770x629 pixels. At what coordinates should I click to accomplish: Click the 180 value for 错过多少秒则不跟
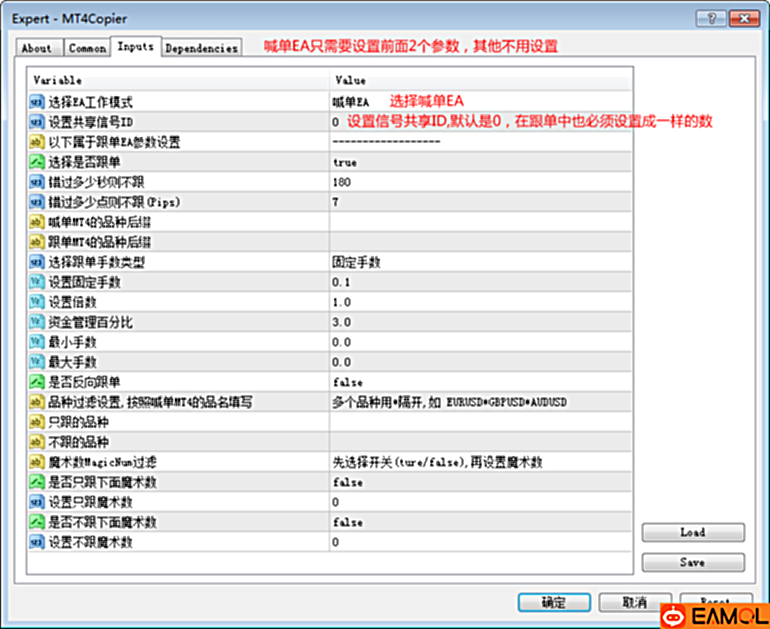342,182
